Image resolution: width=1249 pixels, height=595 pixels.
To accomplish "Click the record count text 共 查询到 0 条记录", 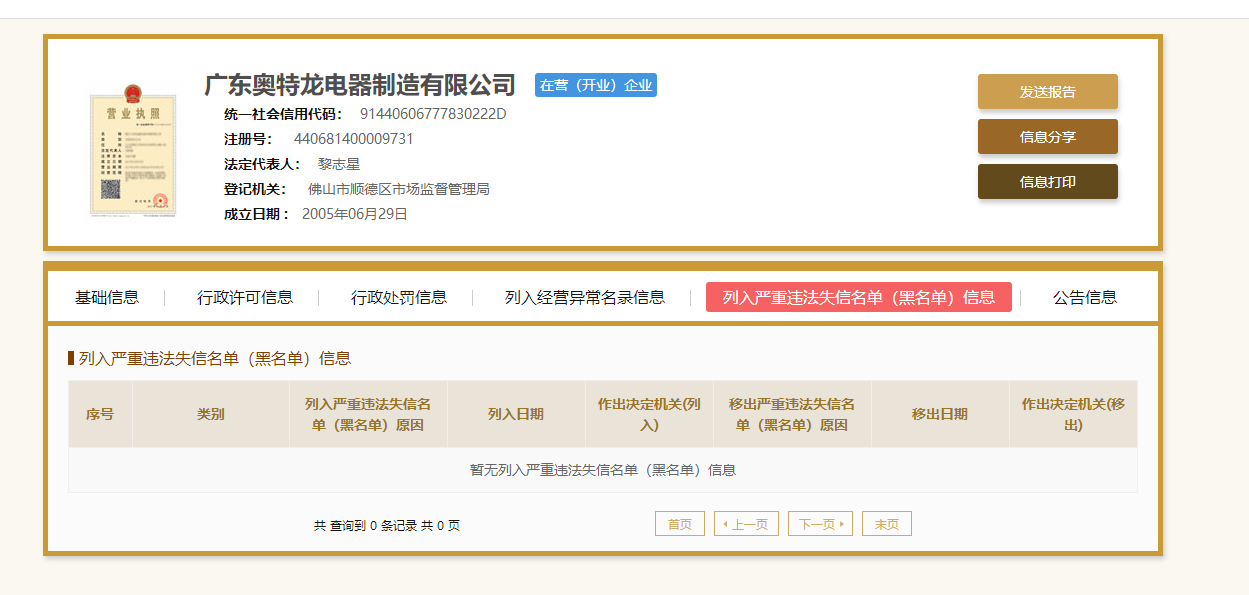I will (x=387, y=525).
